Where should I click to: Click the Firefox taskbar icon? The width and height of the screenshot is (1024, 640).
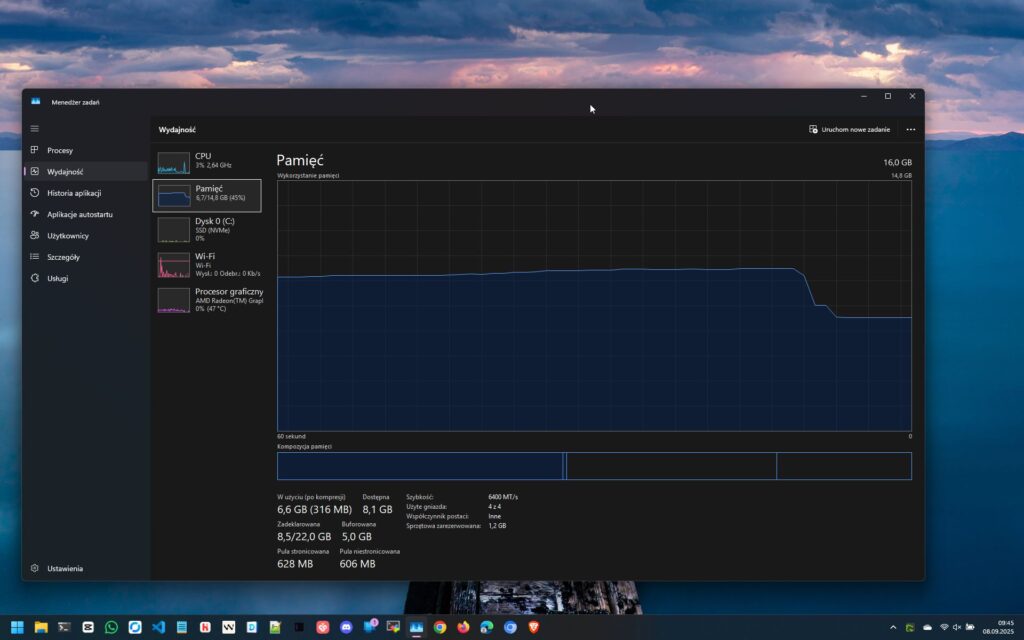coord(463,627)
